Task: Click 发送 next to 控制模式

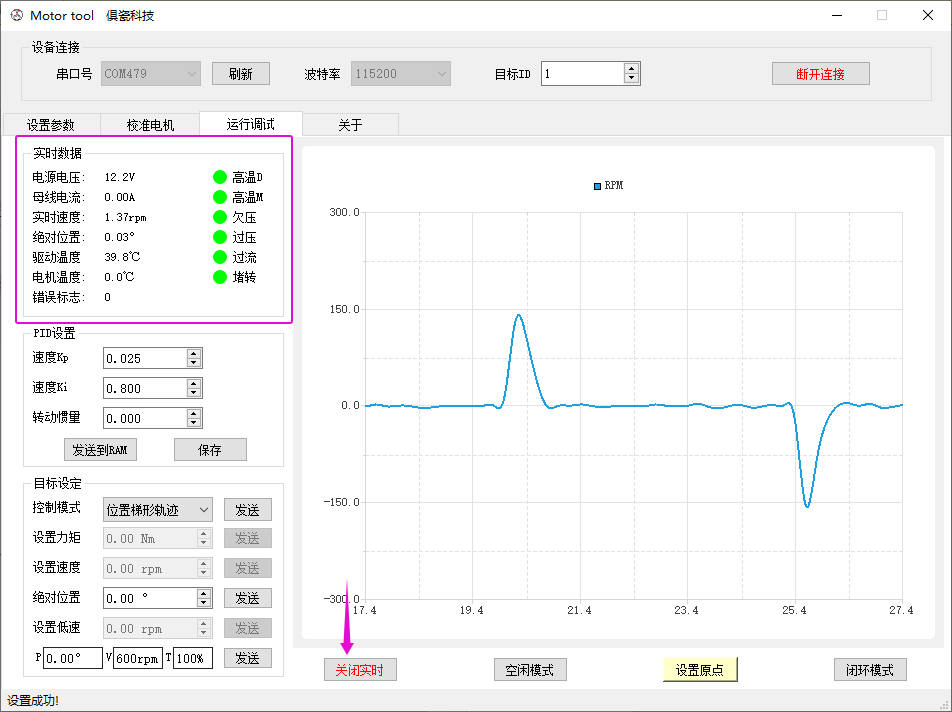Action: click(248, 510)
